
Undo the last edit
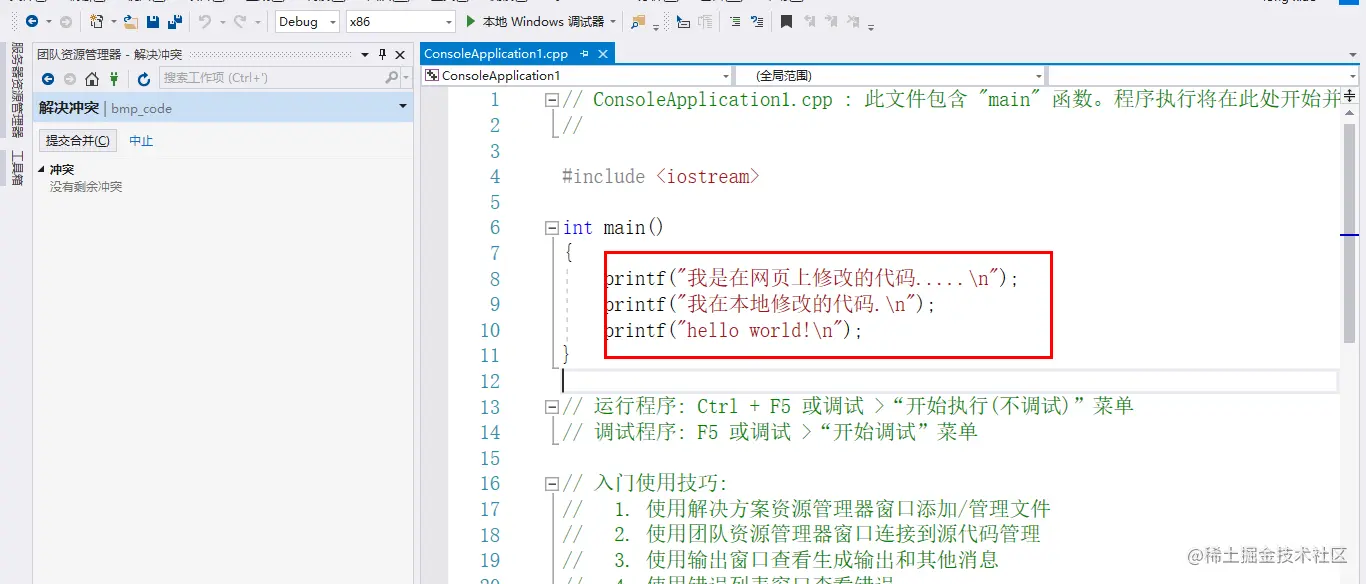pos(204,21)
